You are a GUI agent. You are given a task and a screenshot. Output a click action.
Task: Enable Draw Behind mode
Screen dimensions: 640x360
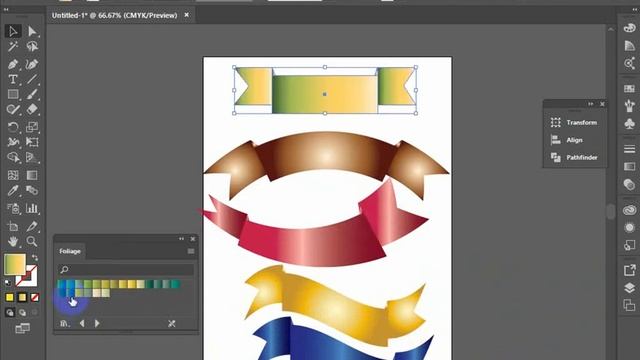(x=22, y=313)
